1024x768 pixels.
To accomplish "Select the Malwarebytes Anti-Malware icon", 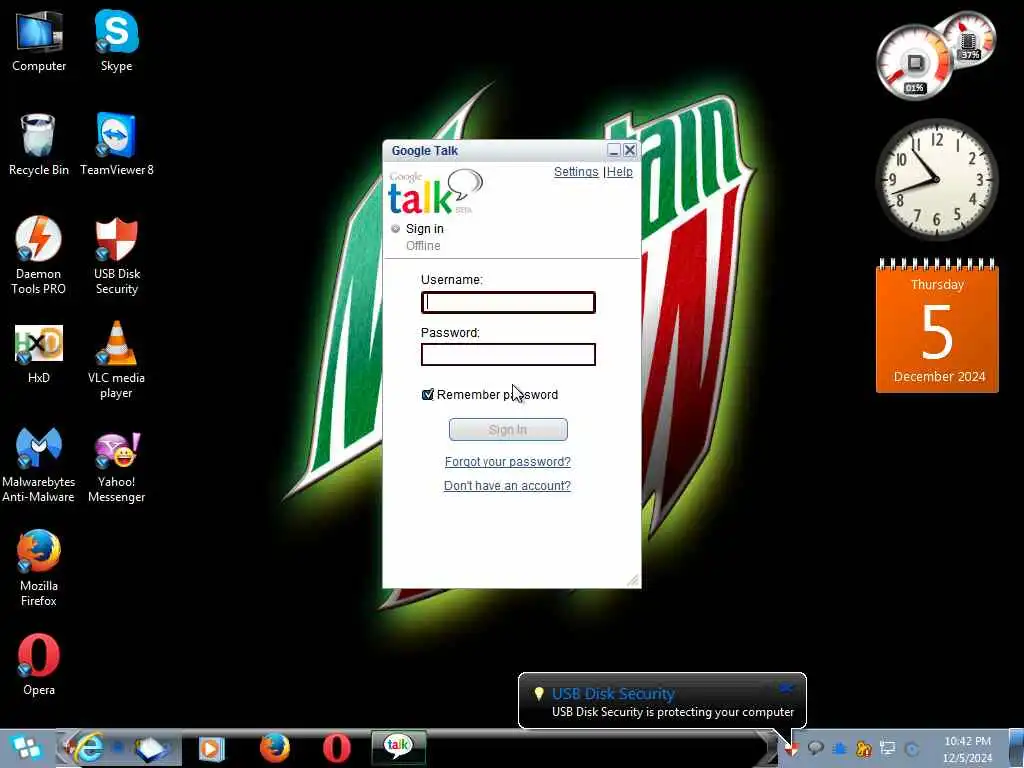I will click(39, 464).
